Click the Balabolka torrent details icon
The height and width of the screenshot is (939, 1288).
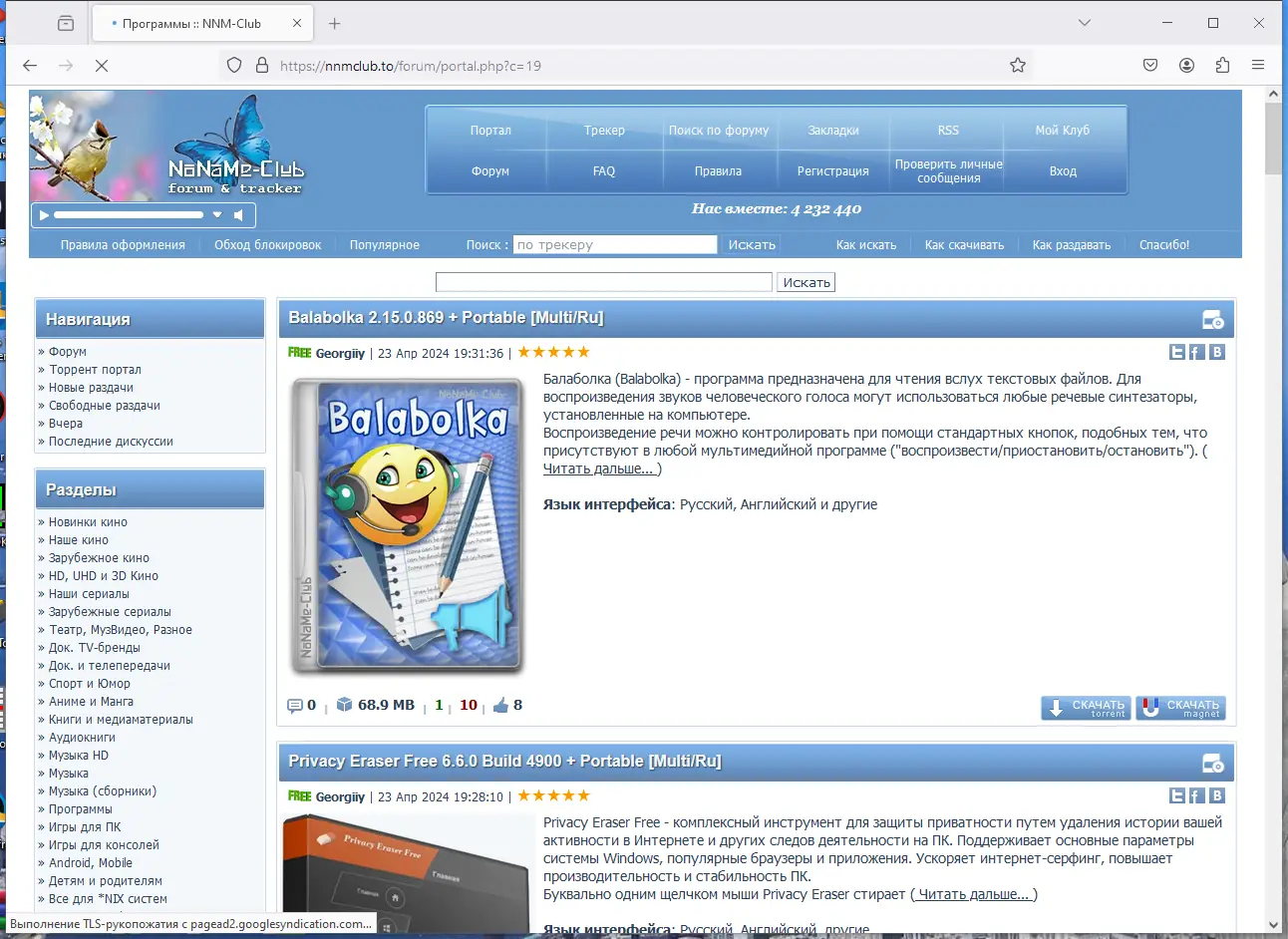click(x=1213, y=320)
